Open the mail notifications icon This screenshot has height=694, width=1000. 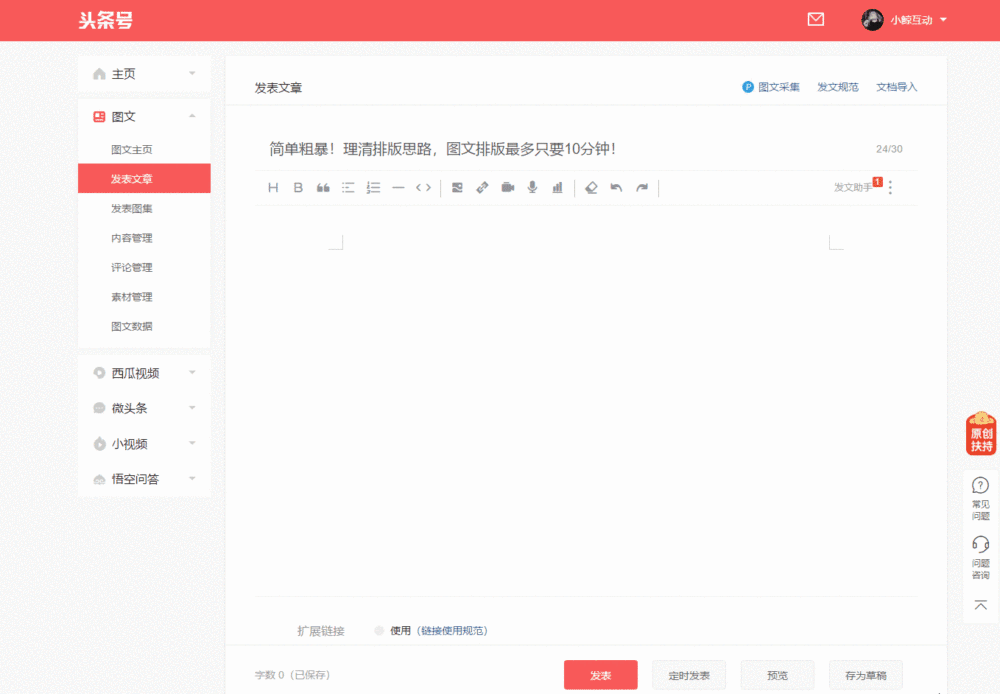click(x=816, y=19)
